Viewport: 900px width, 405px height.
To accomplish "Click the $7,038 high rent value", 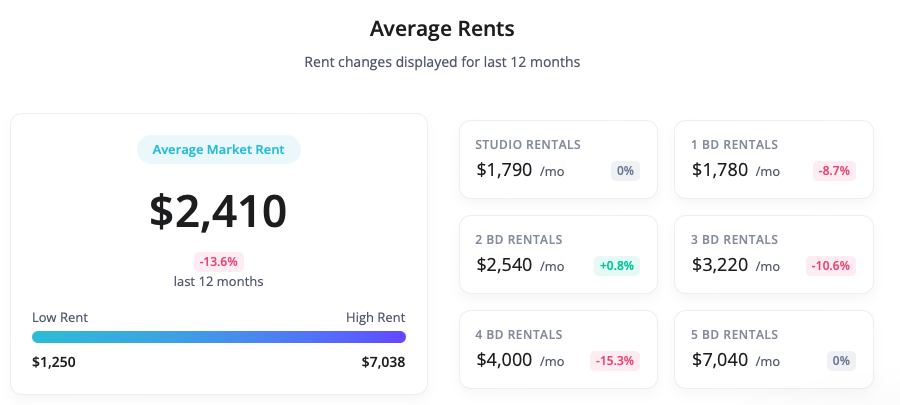I will click(383, 362).
